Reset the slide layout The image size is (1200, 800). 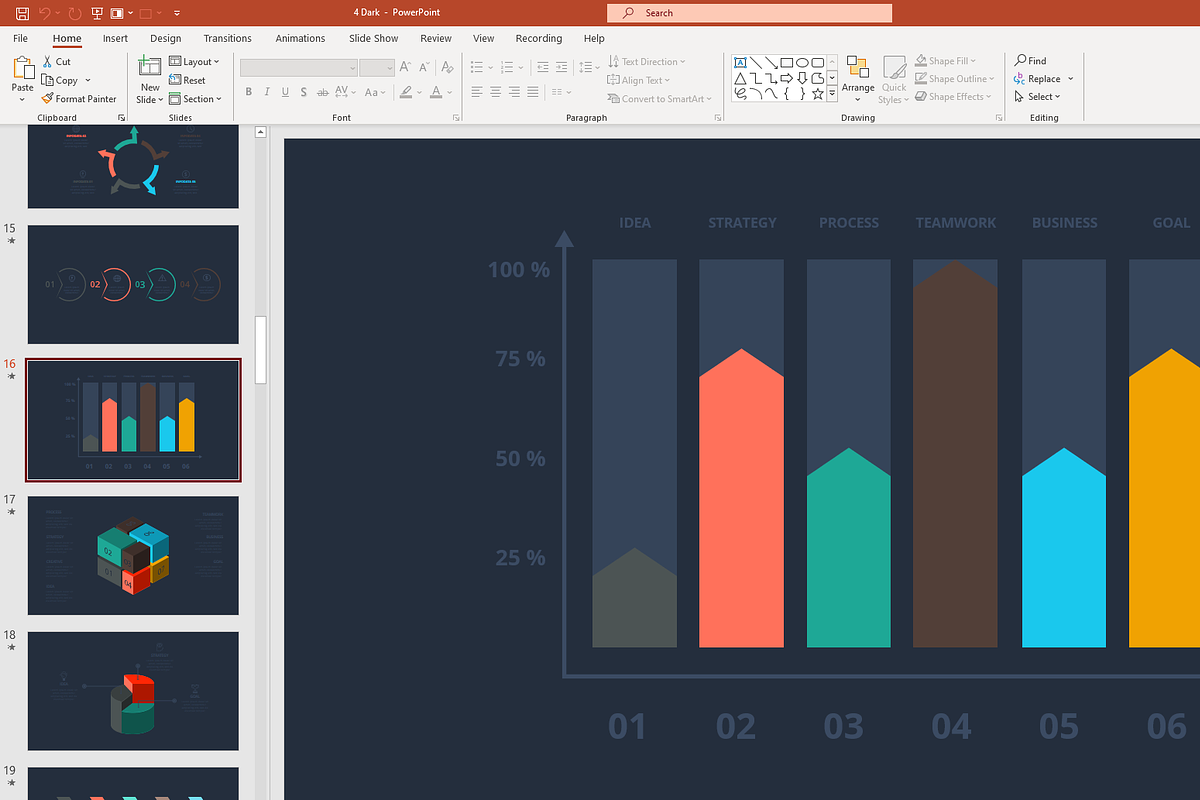click(x=187, y=80)
